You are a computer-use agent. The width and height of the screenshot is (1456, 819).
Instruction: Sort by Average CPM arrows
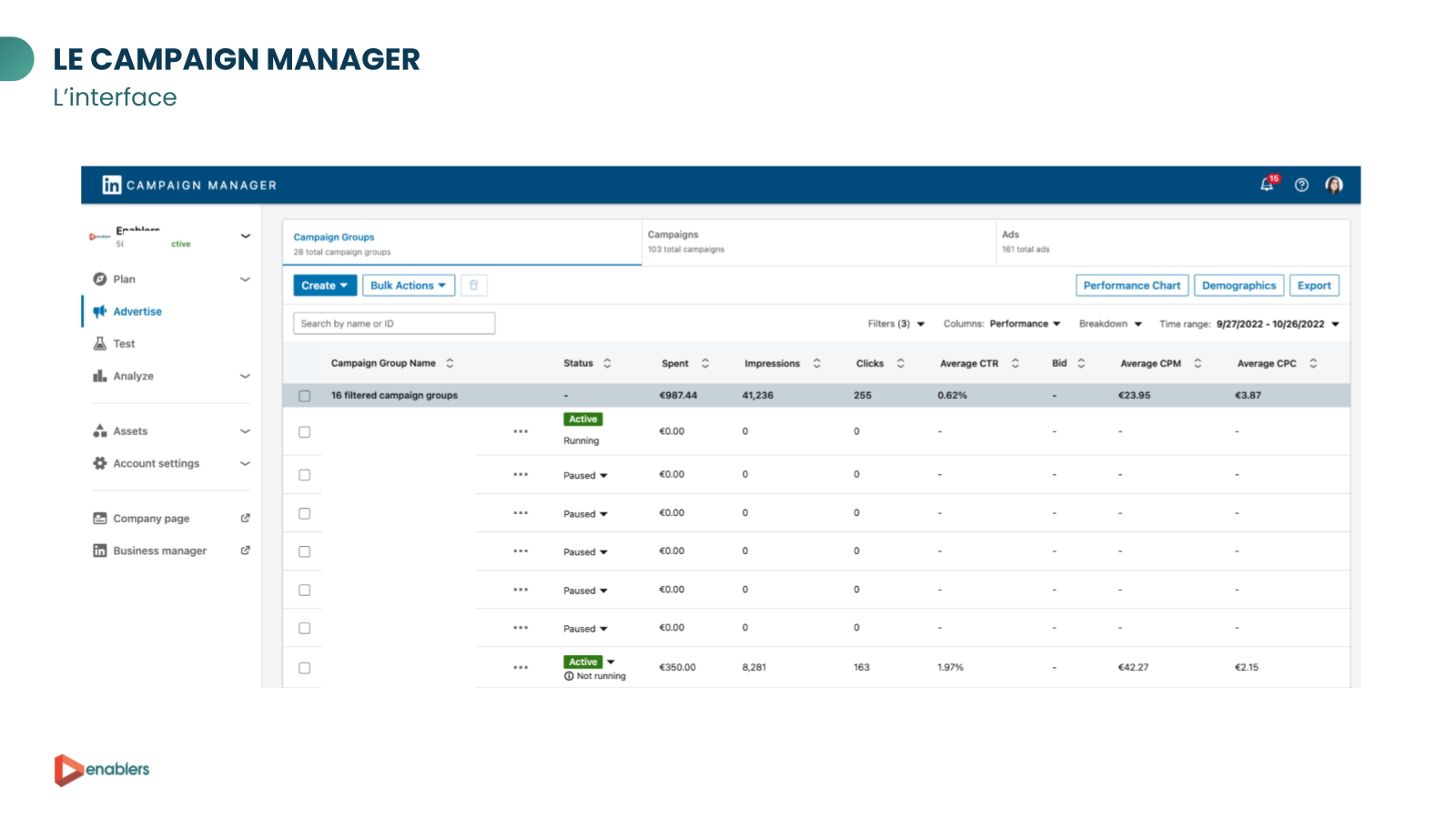coord(1198,363)
